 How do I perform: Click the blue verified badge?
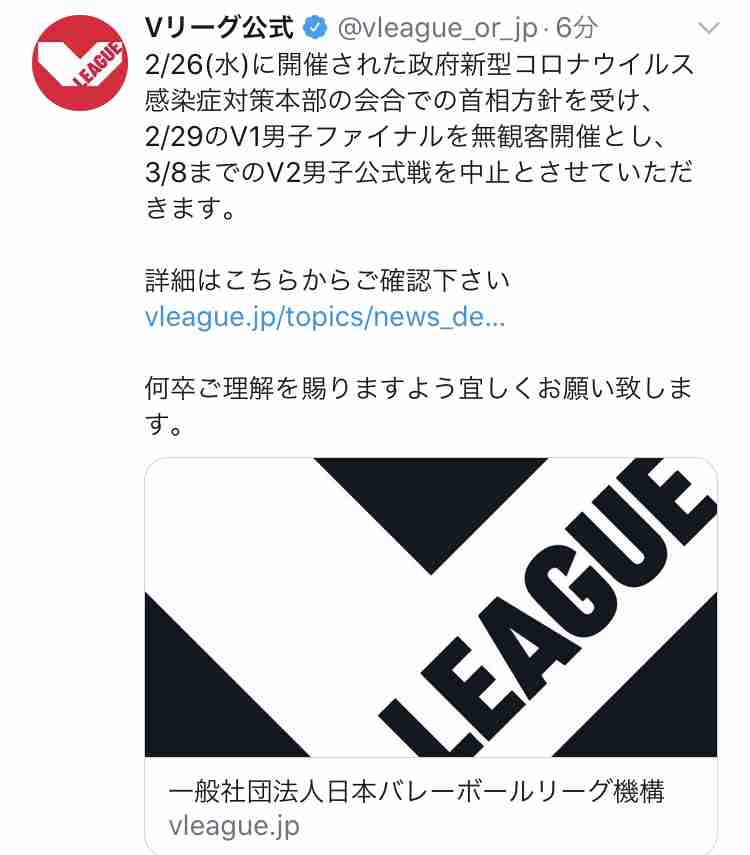pos(315,28)
